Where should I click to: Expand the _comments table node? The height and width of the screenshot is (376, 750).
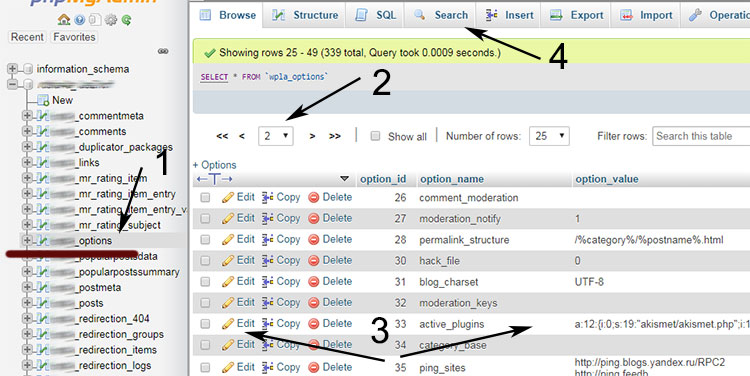[27, 132]
